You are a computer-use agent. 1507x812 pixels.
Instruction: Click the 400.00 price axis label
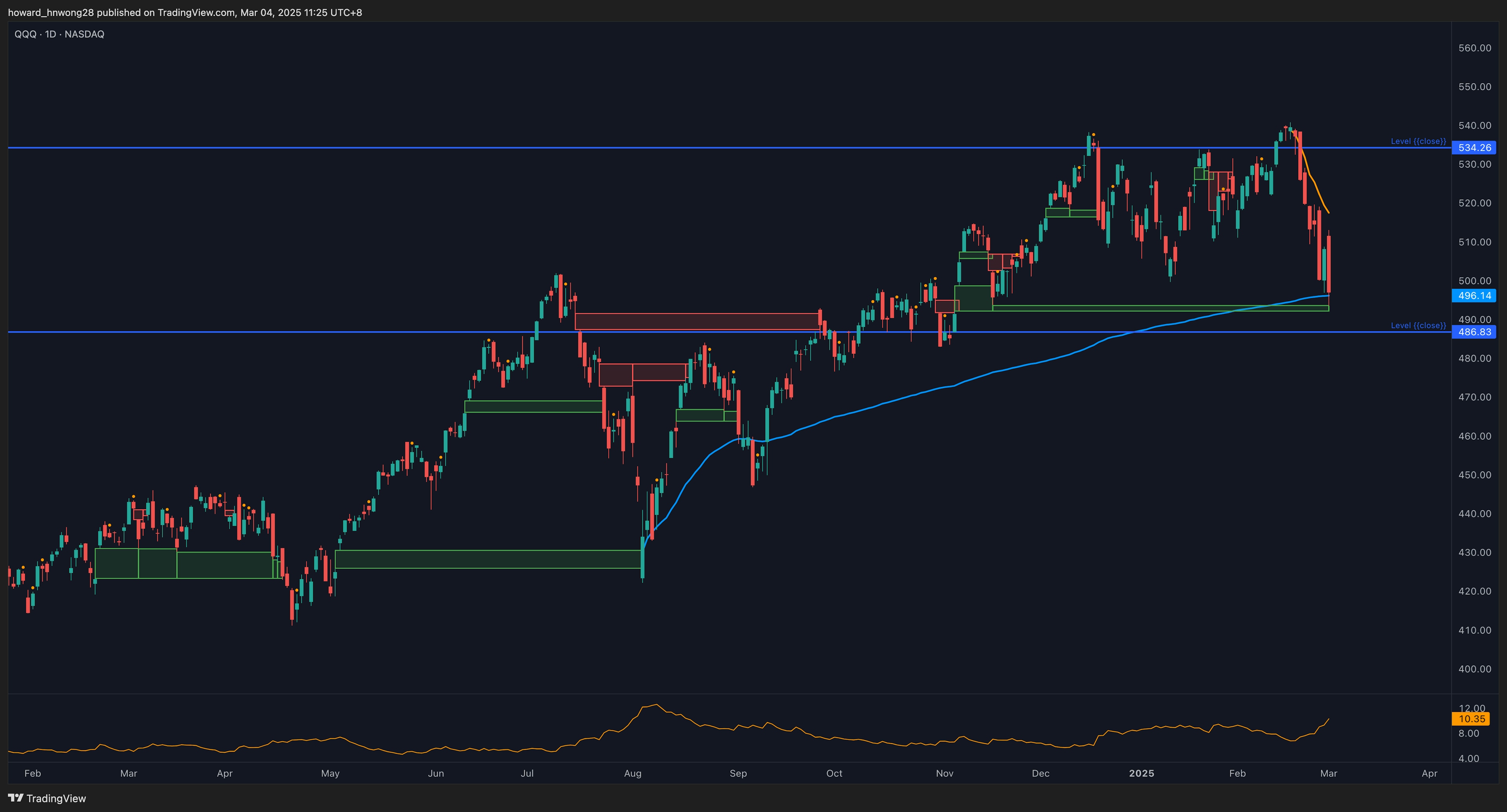(x=1475, y=669)
